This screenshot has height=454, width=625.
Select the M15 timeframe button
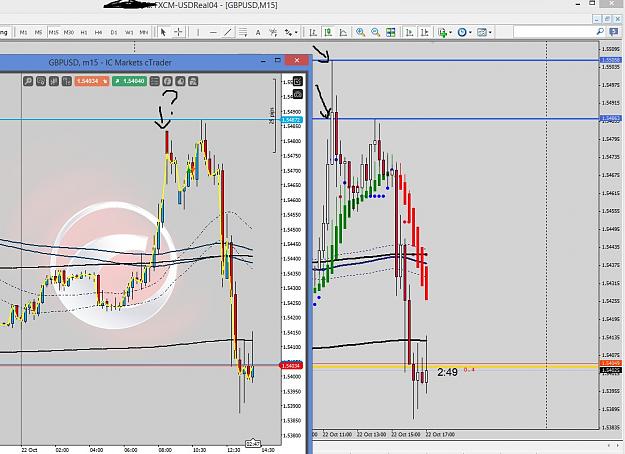tap(53, 32)
